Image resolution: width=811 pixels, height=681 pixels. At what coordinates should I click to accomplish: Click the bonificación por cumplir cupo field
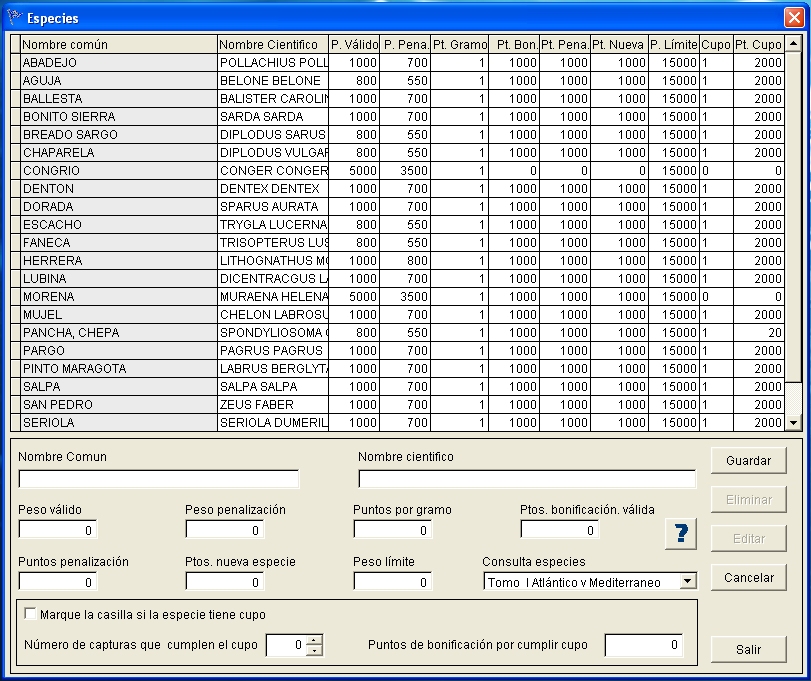(643, 646)
